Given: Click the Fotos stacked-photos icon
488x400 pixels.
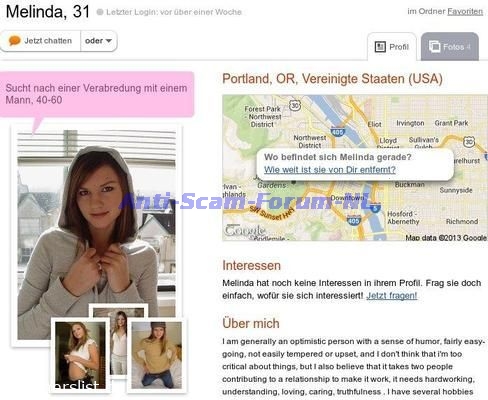Looking at the screenshot, I should pyautogui.click(x=434, y=46).
